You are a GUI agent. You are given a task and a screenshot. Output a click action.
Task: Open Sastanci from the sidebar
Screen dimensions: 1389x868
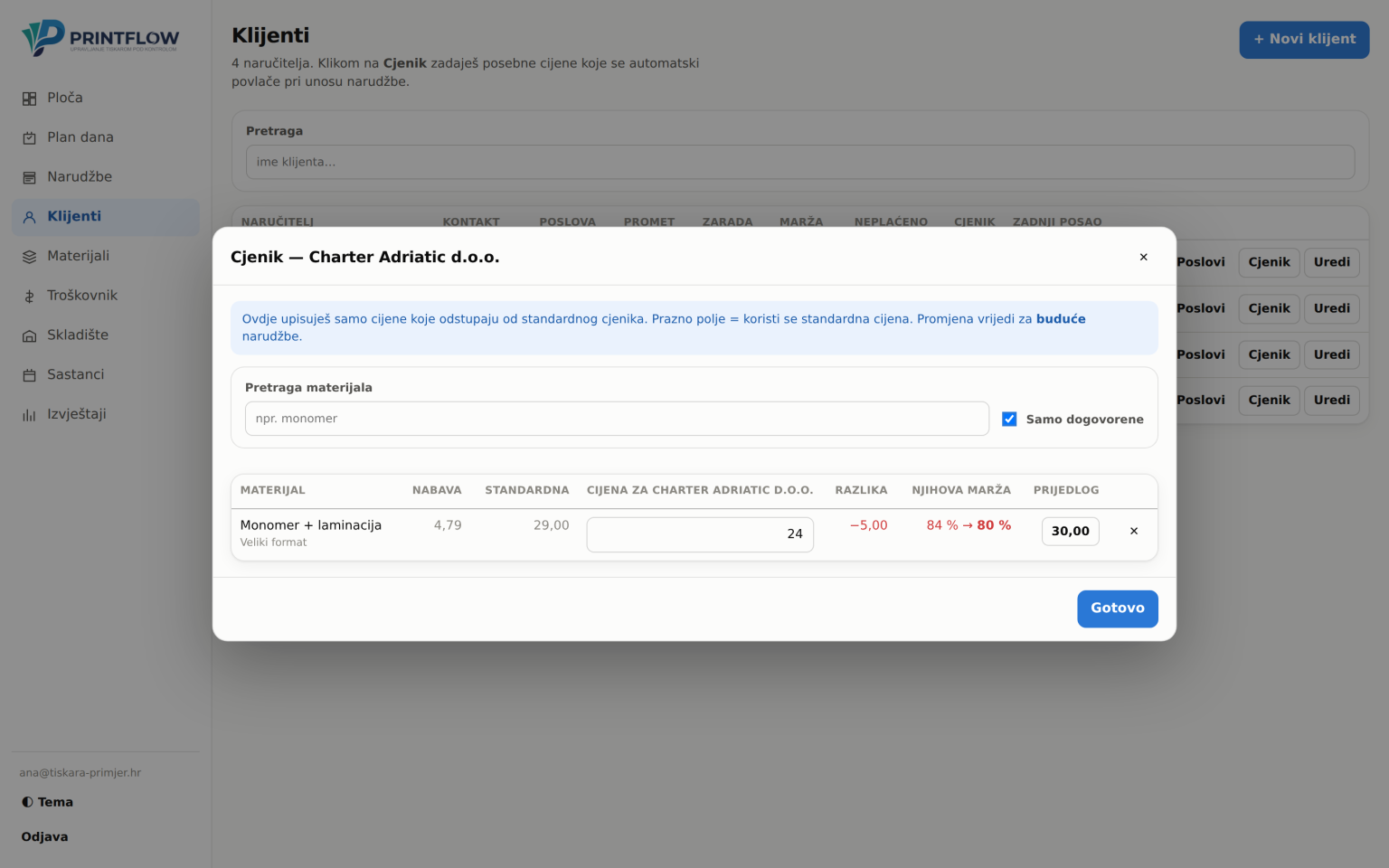[x=105, y=375]
